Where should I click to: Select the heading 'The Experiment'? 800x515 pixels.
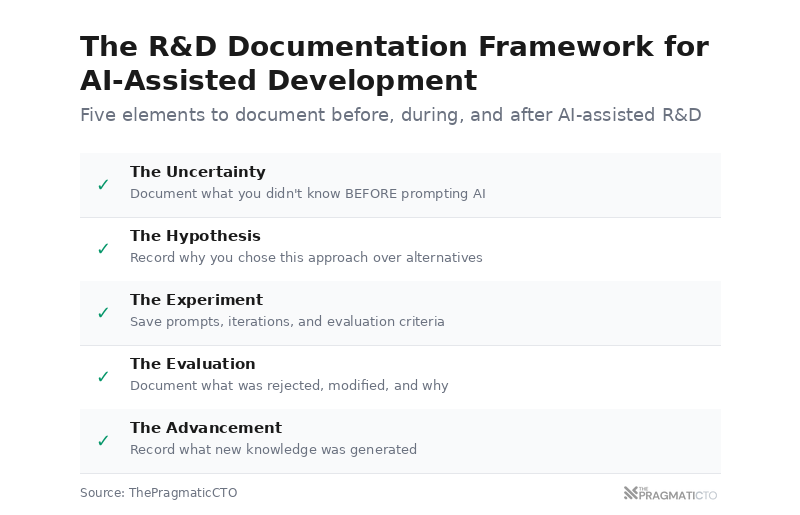click(x=196, y=300)
